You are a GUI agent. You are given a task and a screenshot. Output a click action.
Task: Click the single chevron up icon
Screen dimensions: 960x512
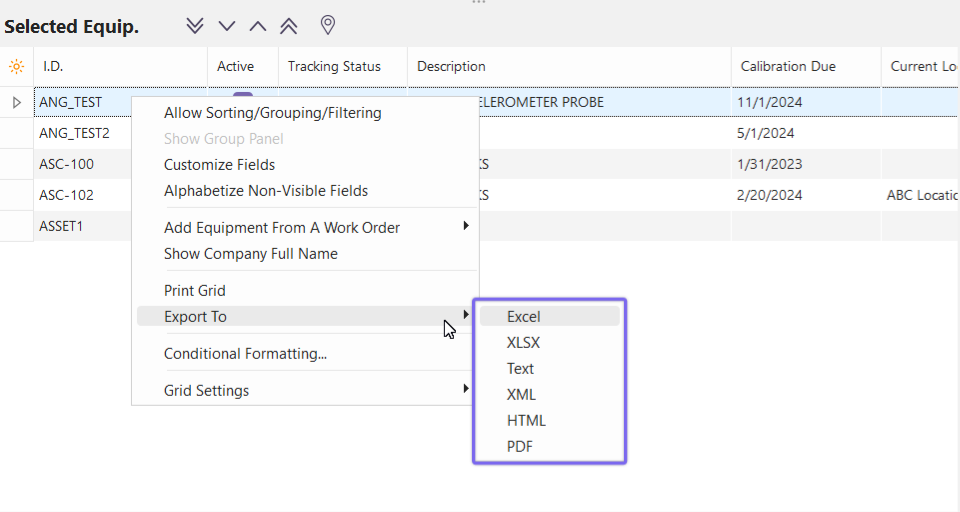(258, 26)
